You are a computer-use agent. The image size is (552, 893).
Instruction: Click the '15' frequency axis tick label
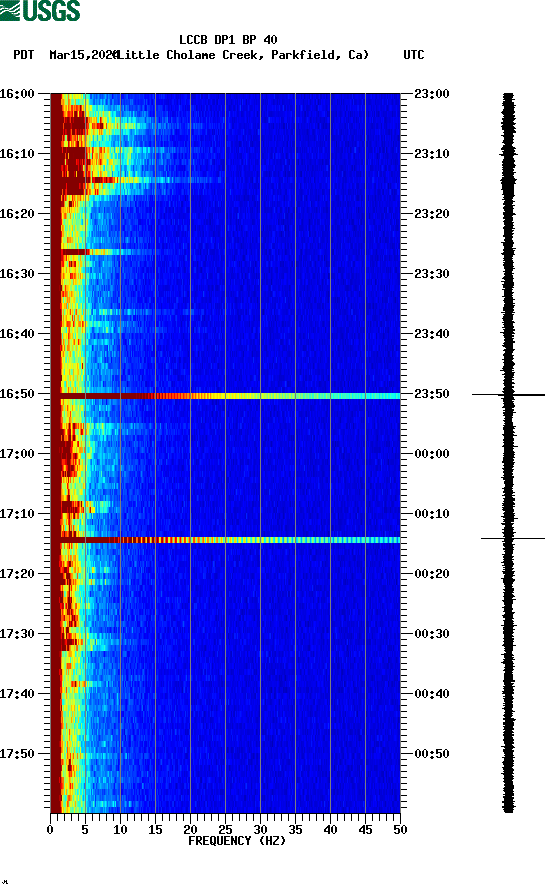155,830
